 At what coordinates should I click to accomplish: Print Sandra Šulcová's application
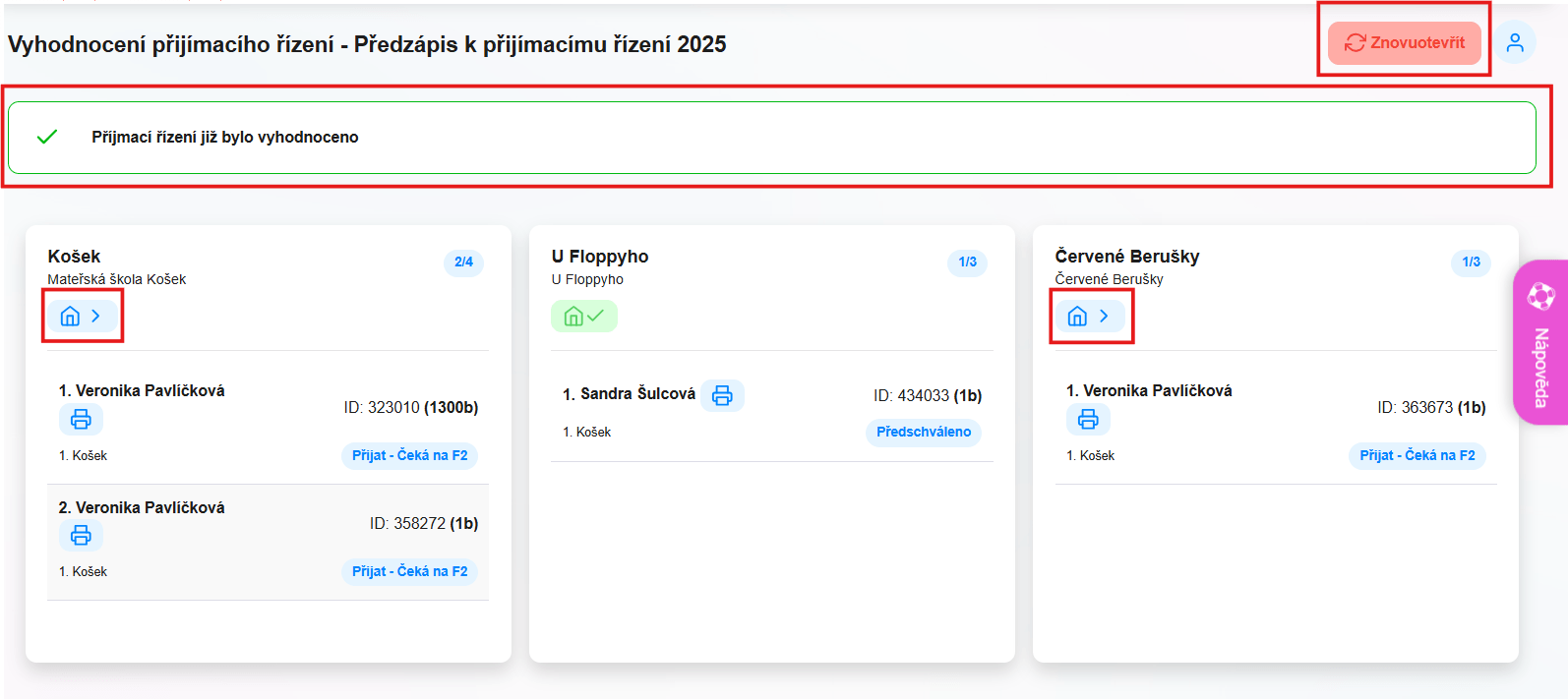(722, 395)
